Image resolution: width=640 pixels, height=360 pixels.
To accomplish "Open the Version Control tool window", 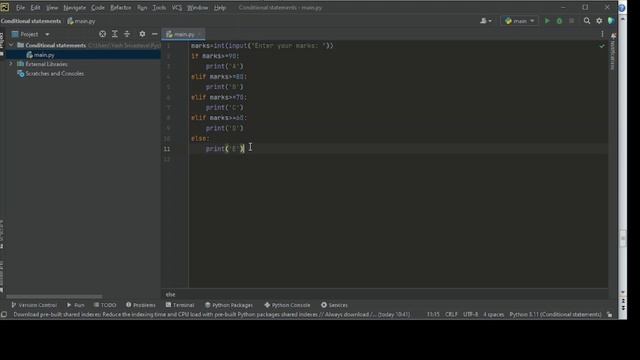I will (x=34, y=305).
